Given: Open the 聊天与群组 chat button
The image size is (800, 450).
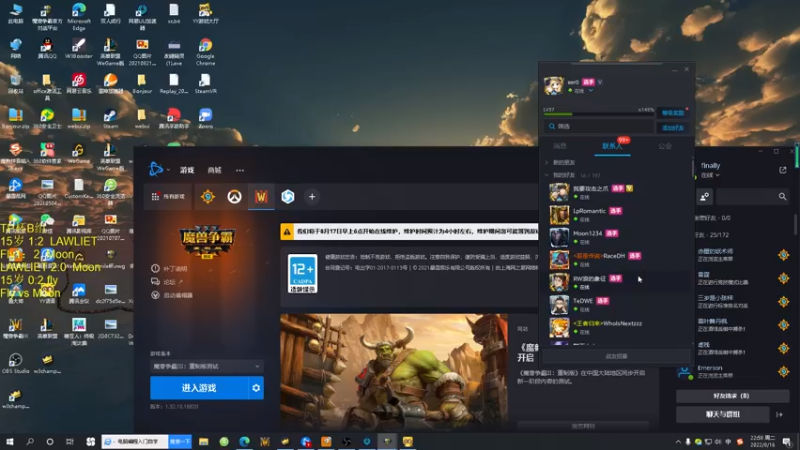Looking at the screenshot, I should 723,414.
